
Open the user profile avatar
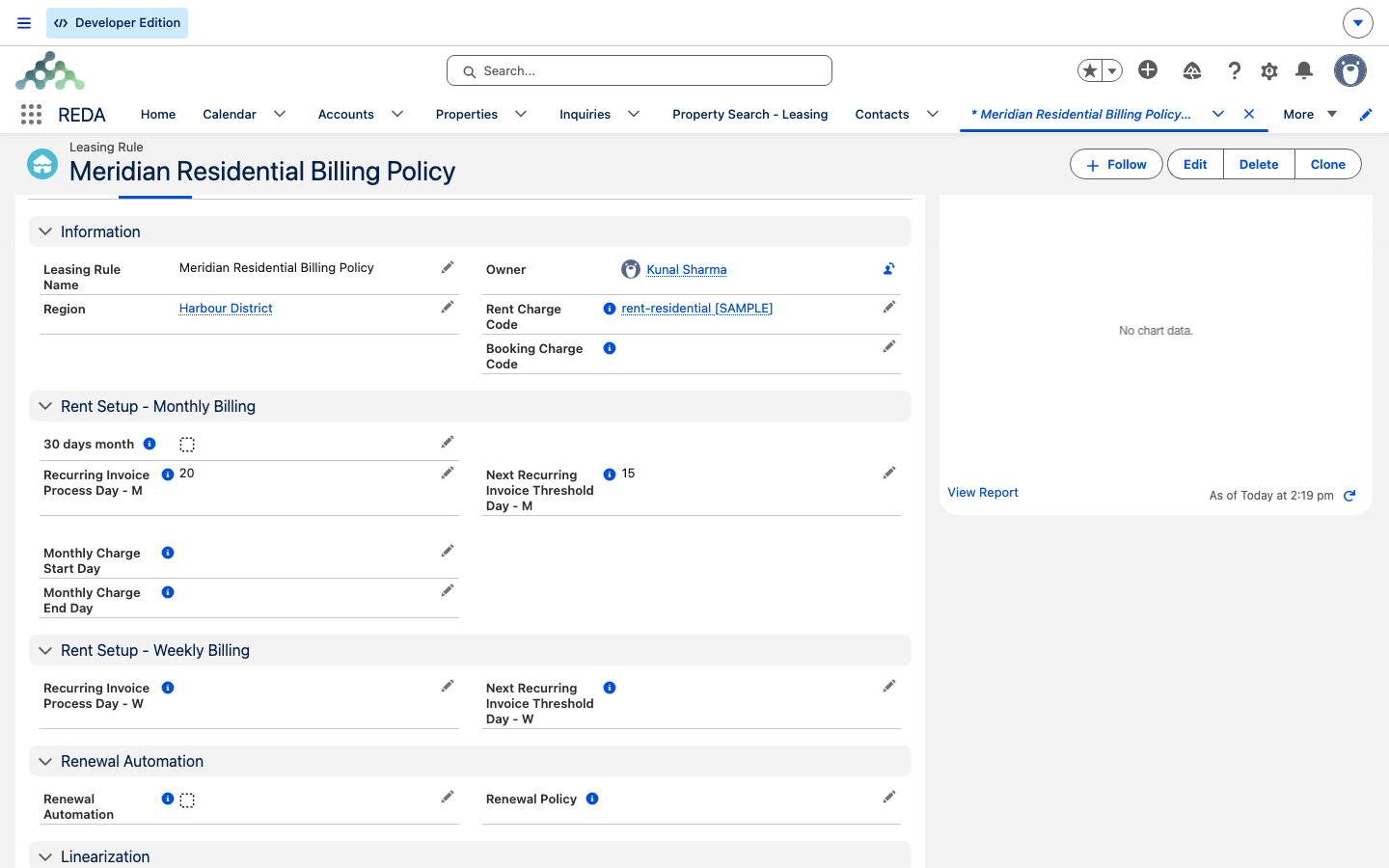click(1350, 70)
